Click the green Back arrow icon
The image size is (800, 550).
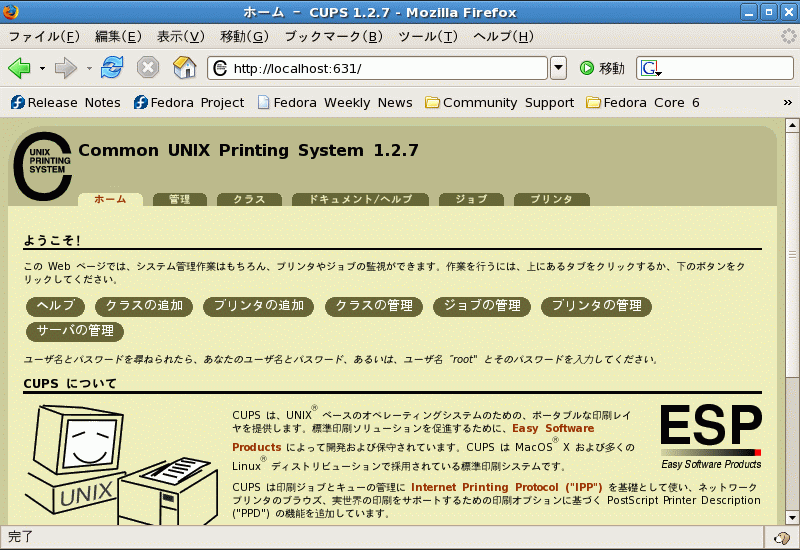click(19, 67)
